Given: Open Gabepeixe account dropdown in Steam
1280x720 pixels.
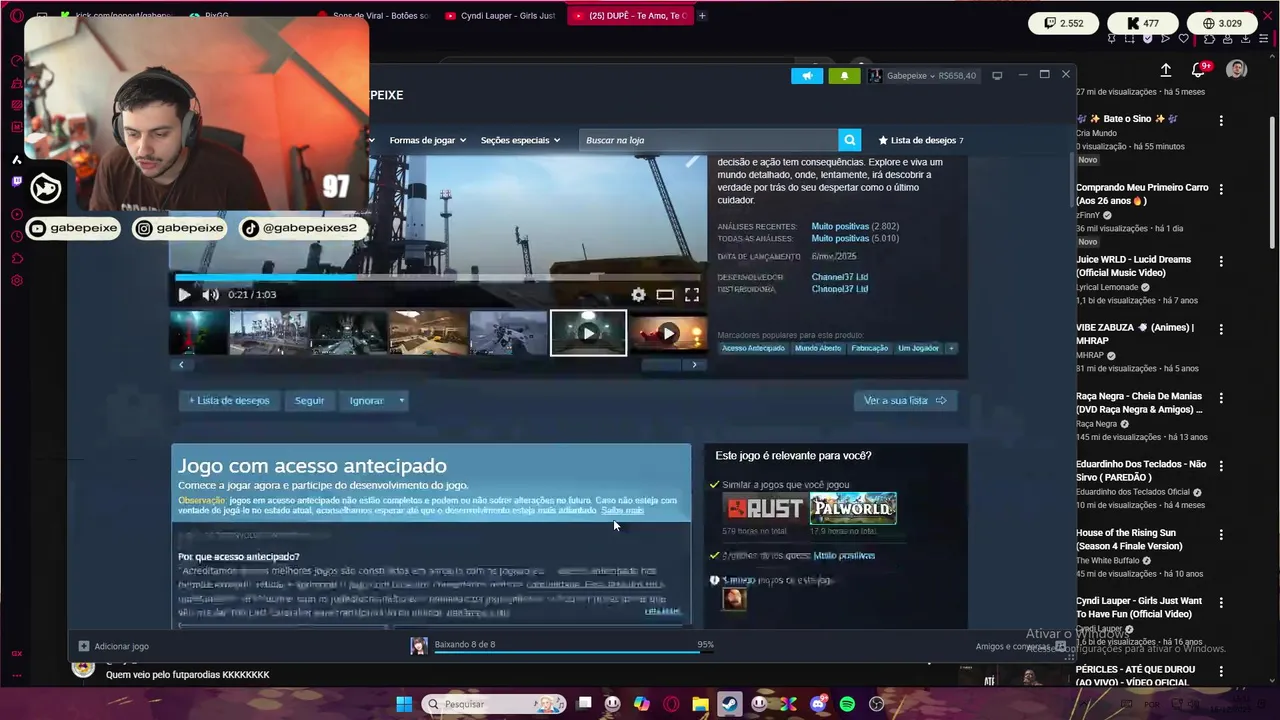Looking at the screenshot, I should pos(922,76).
